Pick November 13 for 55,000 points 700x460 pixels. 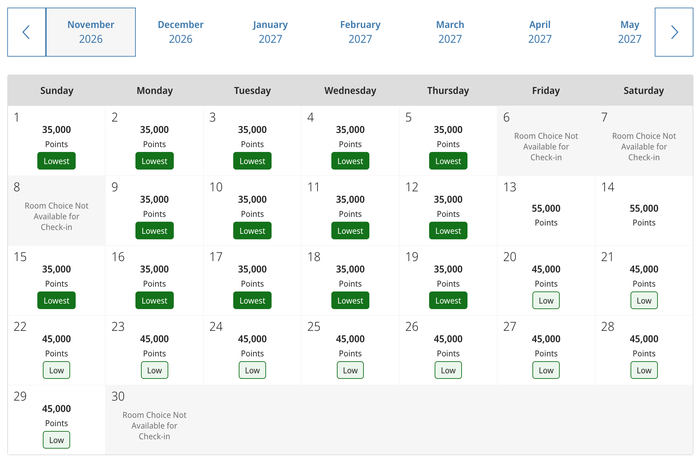[546, 211]
